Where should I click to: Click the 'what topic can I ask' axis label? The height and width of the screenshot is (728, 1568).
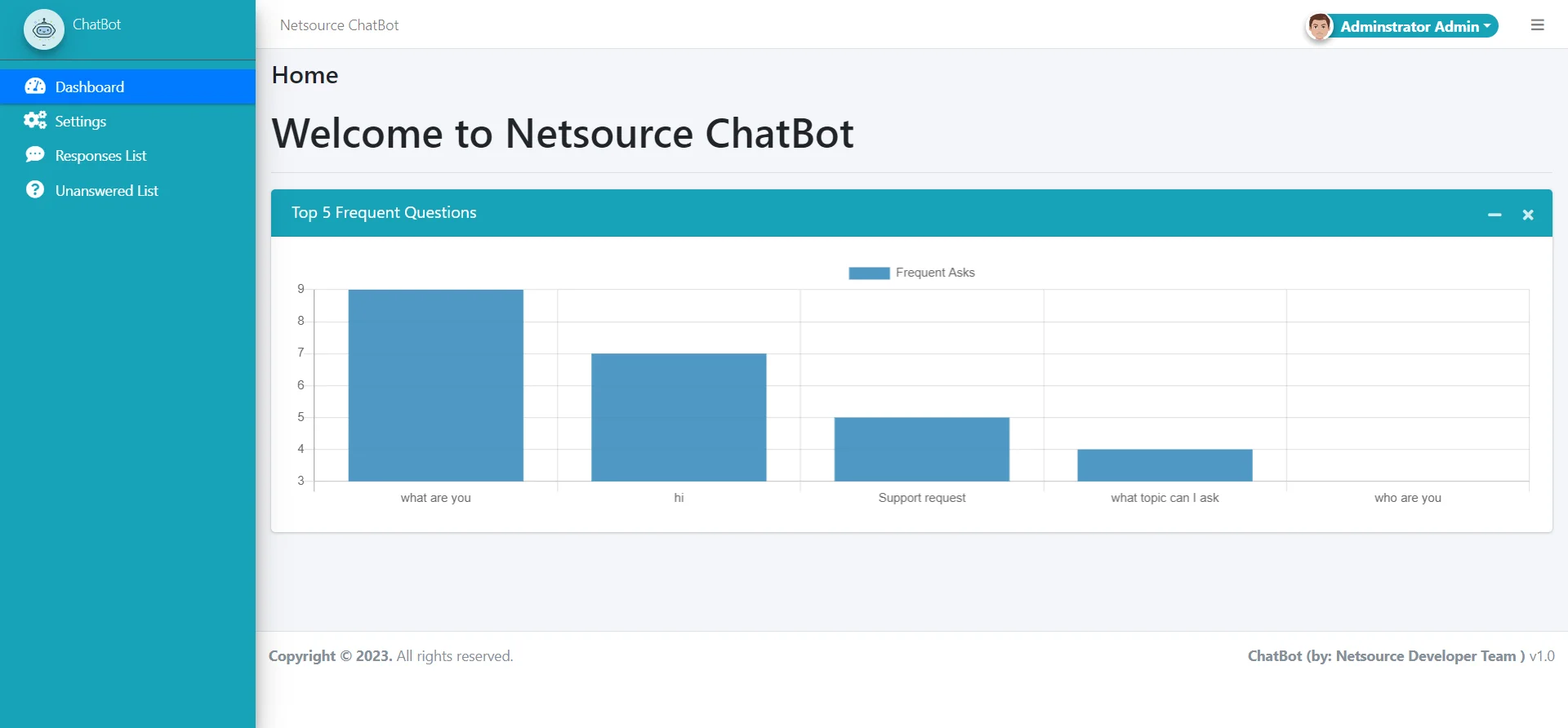point(1165,498)
